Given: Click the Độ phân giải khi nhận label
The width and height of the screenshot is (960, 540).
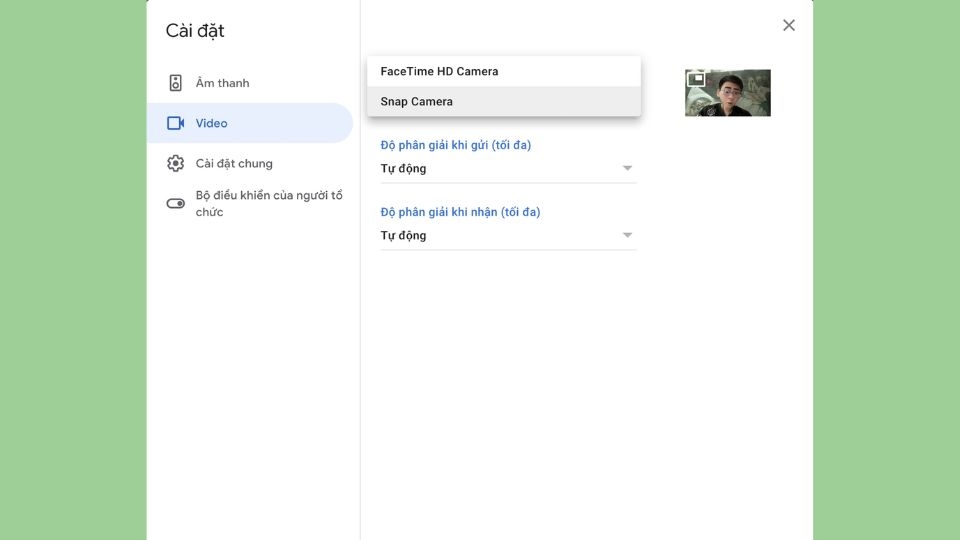Looking at the screenshot, I should pyautogui.click(x=460, y=212).
